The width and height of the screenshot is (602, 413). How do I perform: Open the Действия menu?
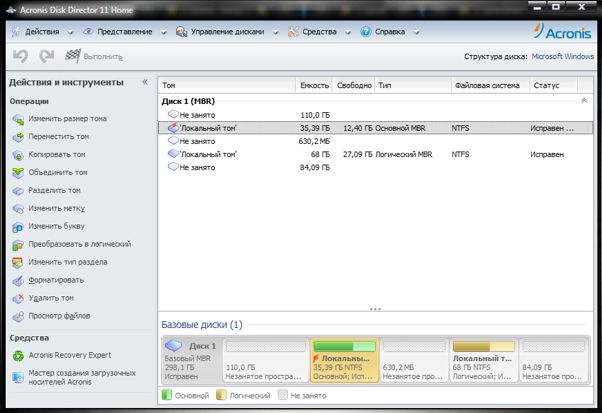[42, 32]
